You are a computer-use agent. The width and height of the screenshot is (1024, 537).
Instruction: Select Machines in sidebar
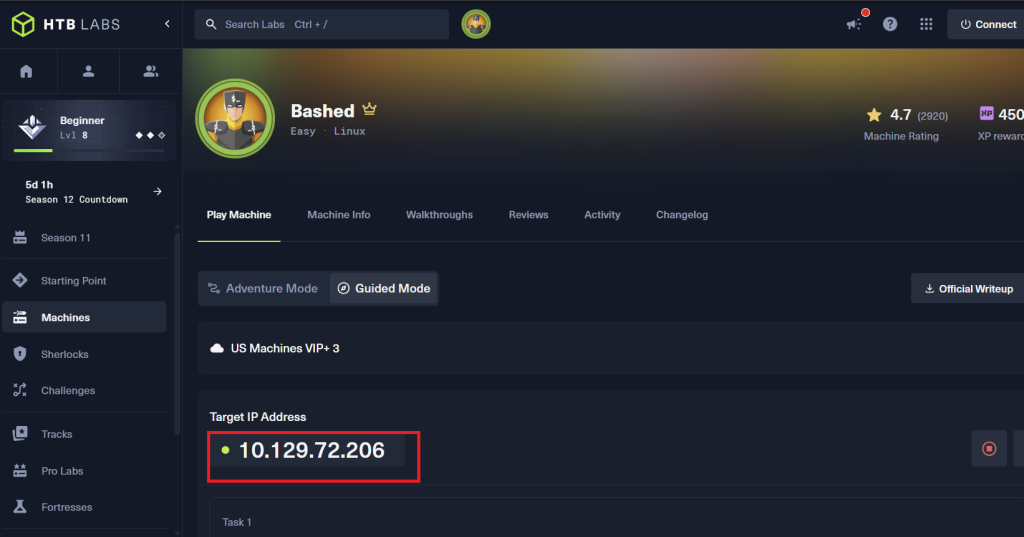(84, 317)
